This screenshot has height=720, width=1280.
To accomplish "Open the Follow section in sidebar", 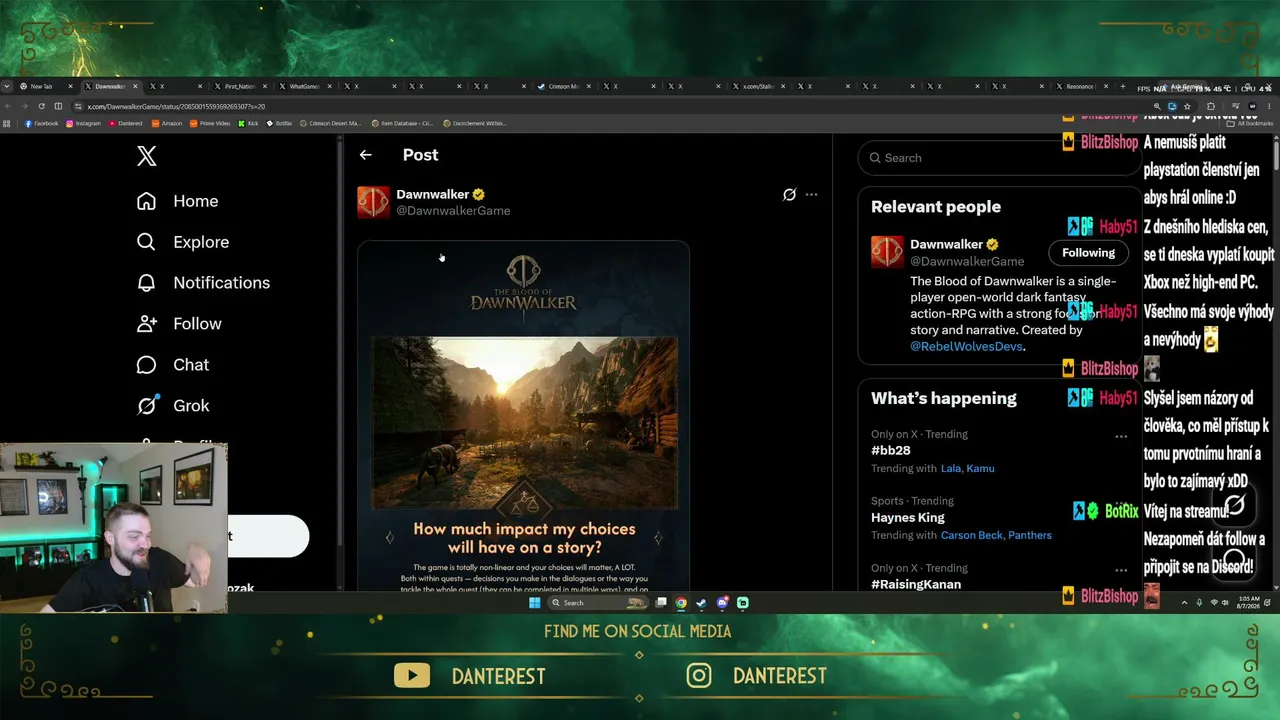I will 179,324.
